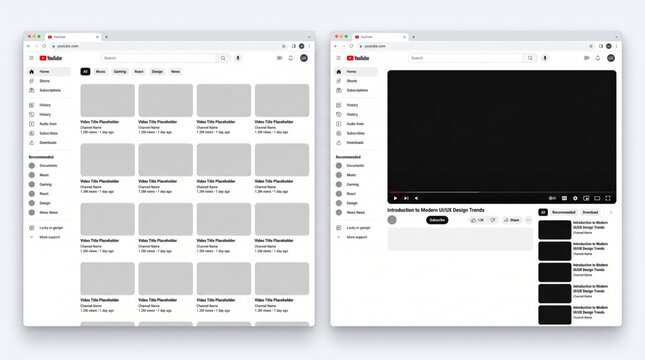Toggle captions in the player controls

tap(564, 198)
